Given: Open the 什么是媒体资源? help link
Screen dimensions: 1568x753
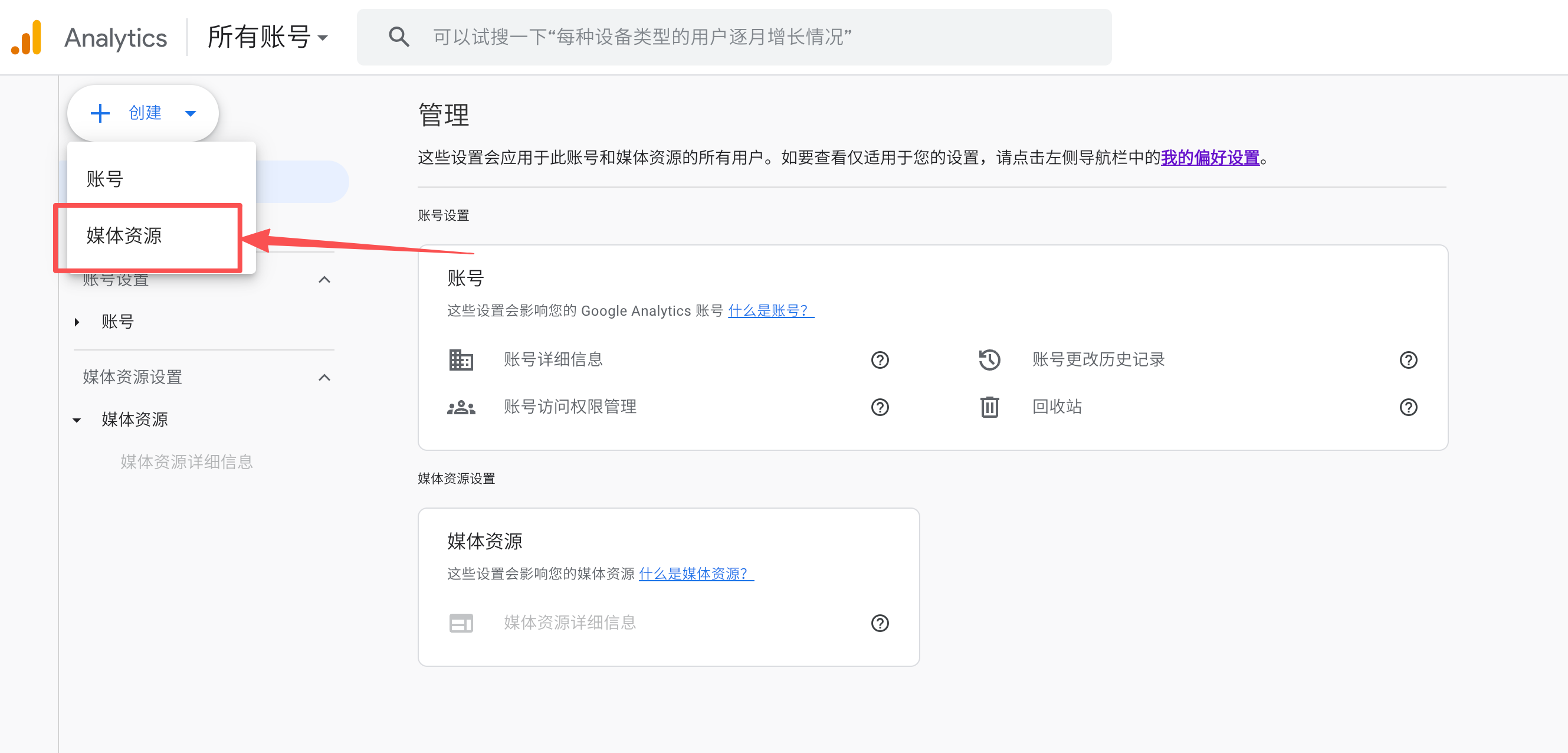Looking at the screenshot, I should pyautogui.click(x=695, y=574).
